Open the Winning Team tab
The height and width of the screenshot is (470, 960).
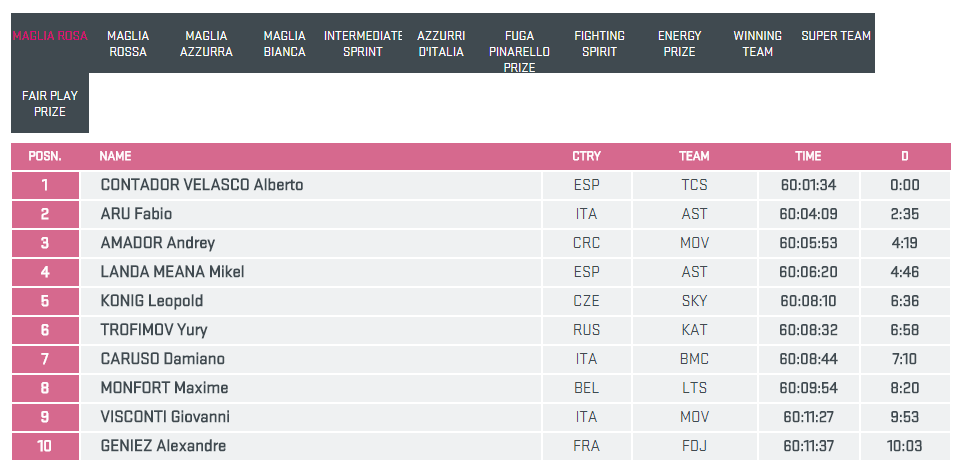pos(757,44)
